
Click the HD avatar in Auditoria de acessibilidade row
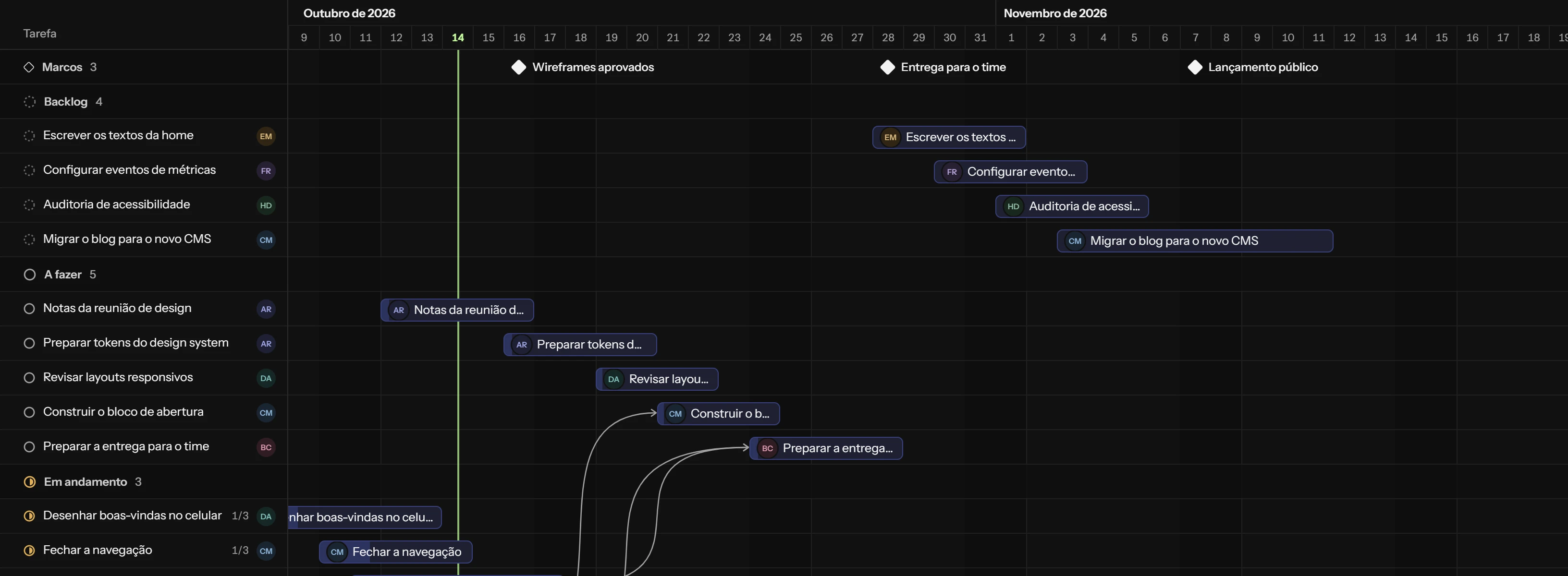[x=266, y=205]
